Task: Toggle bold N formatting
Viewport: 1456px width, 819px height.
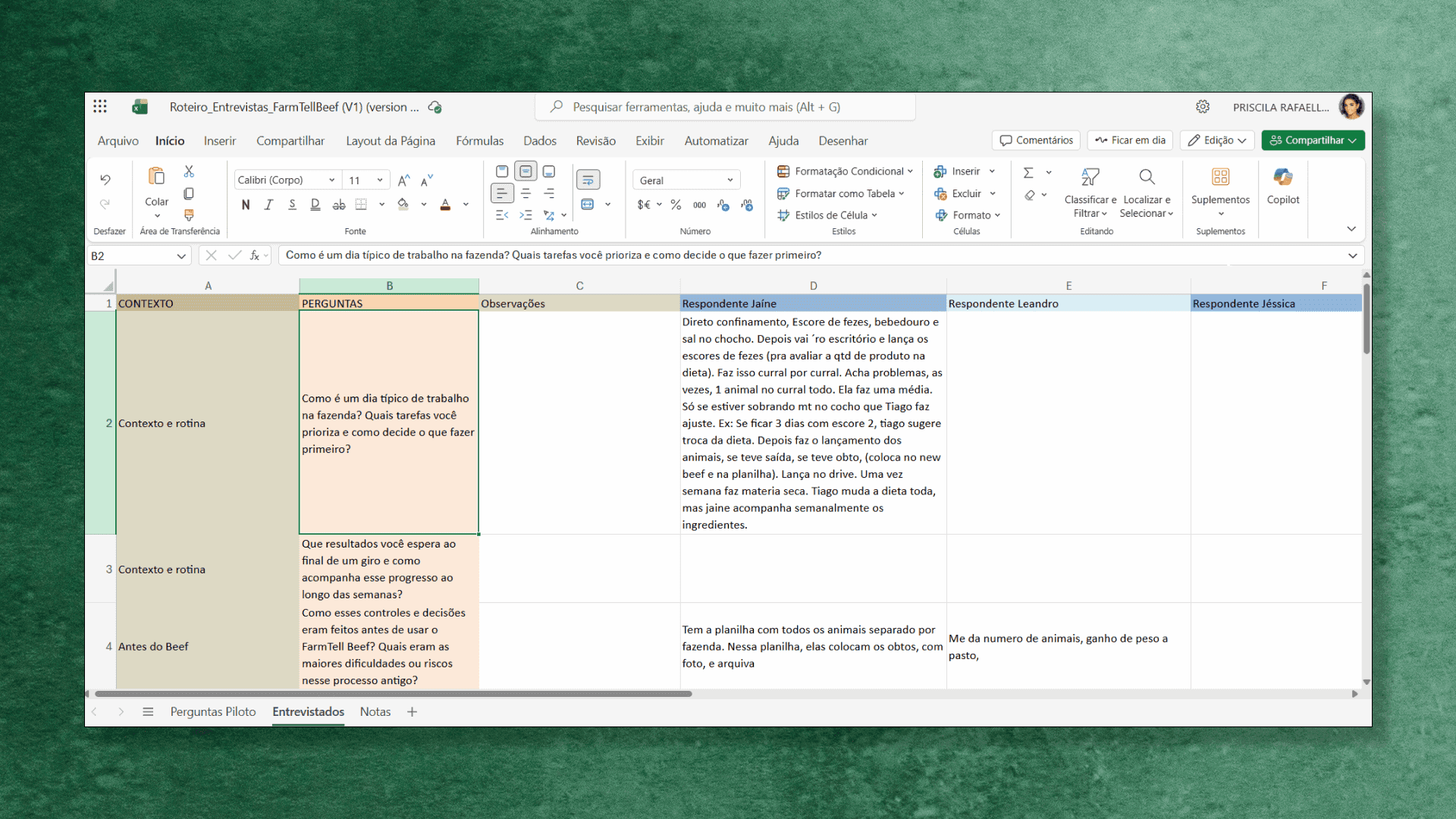Action: 246,205
